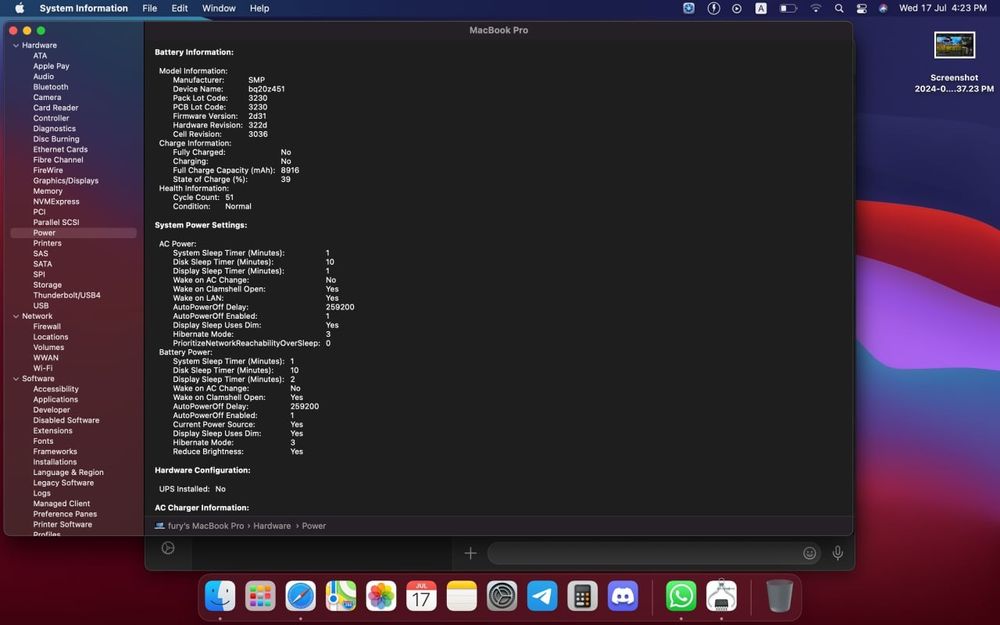Select Applications under Software
Screen dimensions: 1000x625
[55, 399]
